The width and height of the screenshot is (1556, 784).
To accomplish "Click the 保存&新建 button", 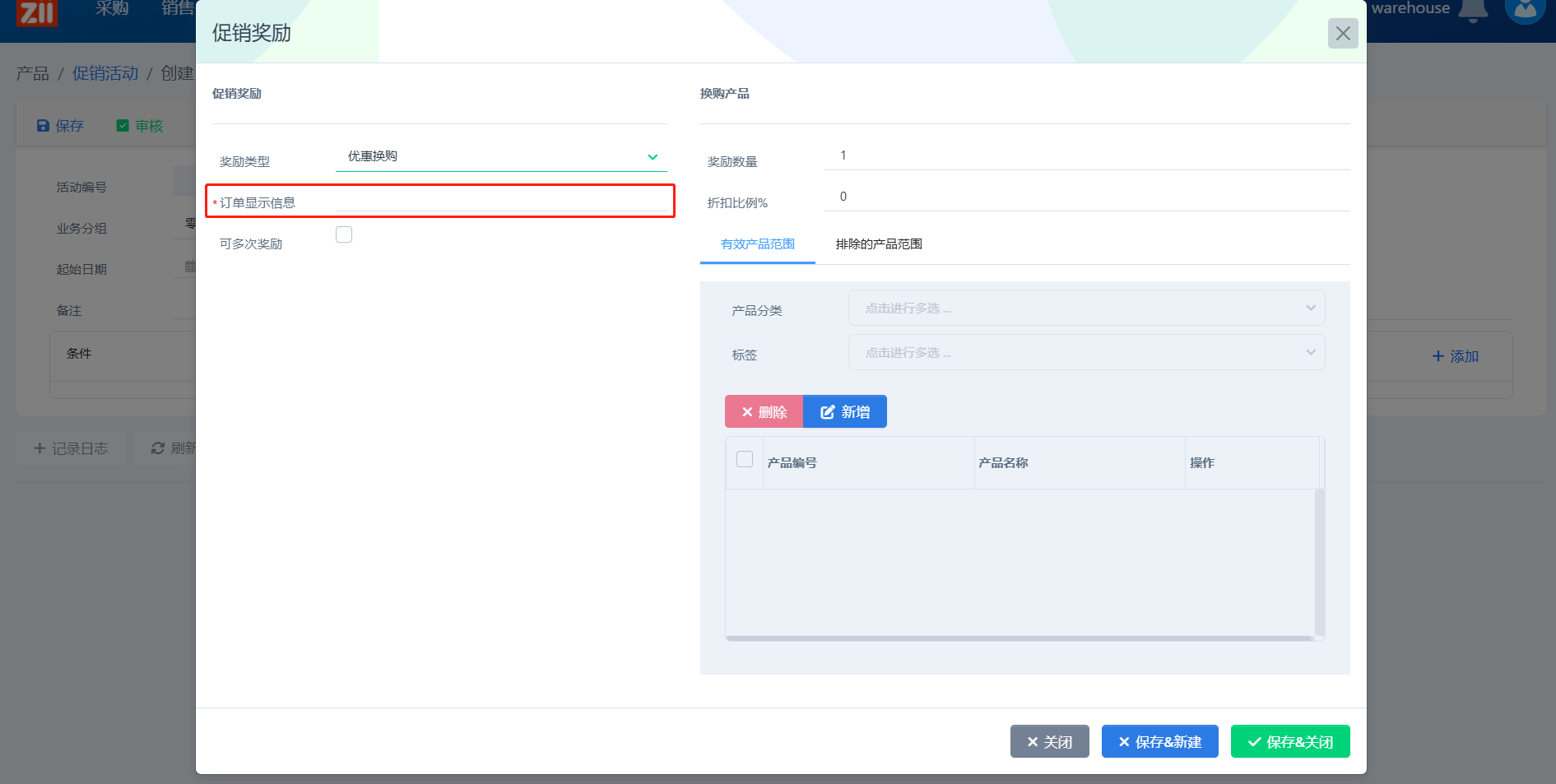I will [1160, 741].
